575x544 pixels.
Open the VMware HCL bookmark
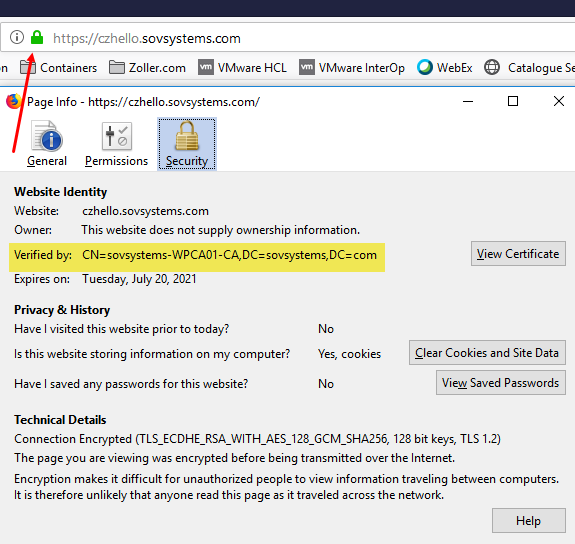[242, 68]
